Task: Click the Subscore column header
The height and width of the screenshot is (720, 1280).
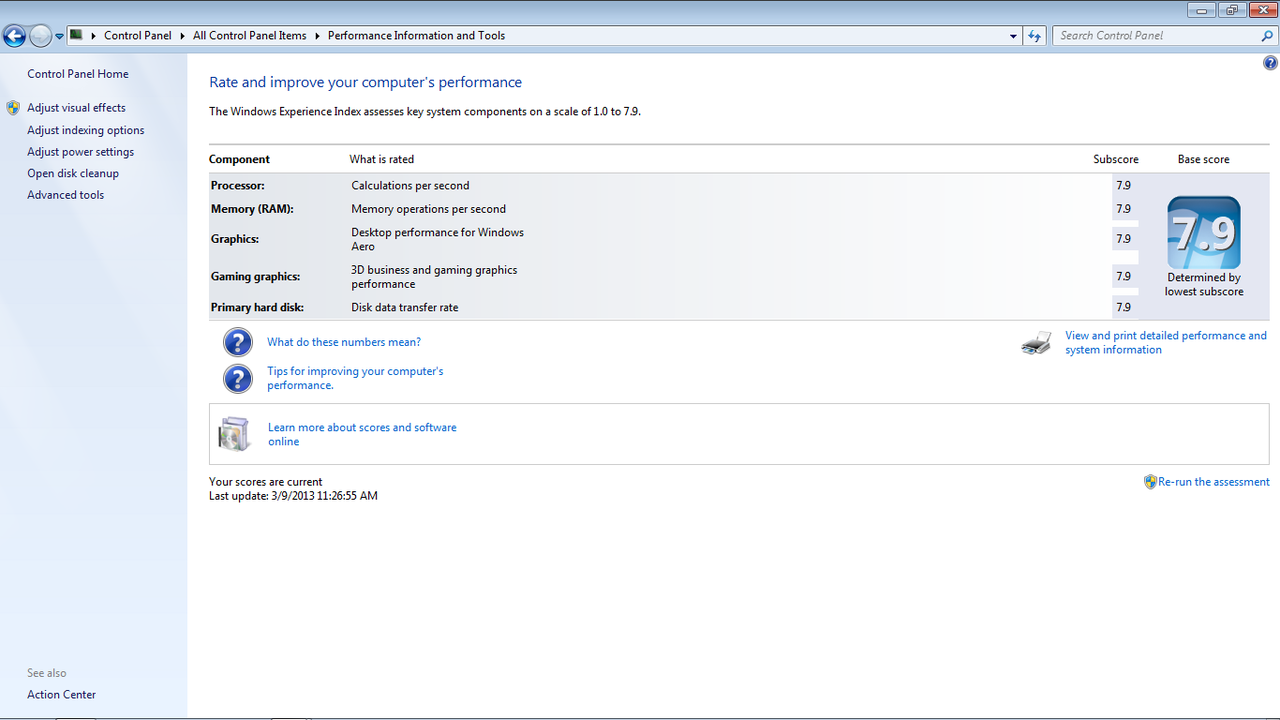Action: [1116, 160]
